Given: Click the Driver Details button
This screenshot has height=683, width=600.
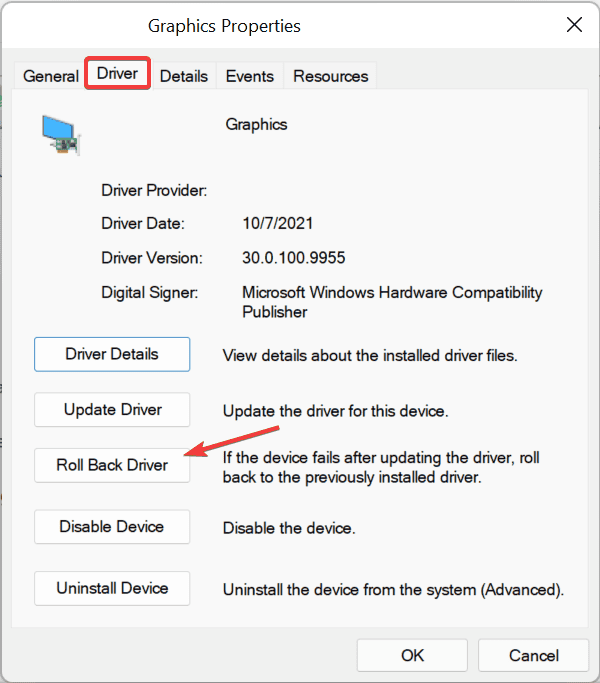Looking at the screenshot, I should pos(112,354).
